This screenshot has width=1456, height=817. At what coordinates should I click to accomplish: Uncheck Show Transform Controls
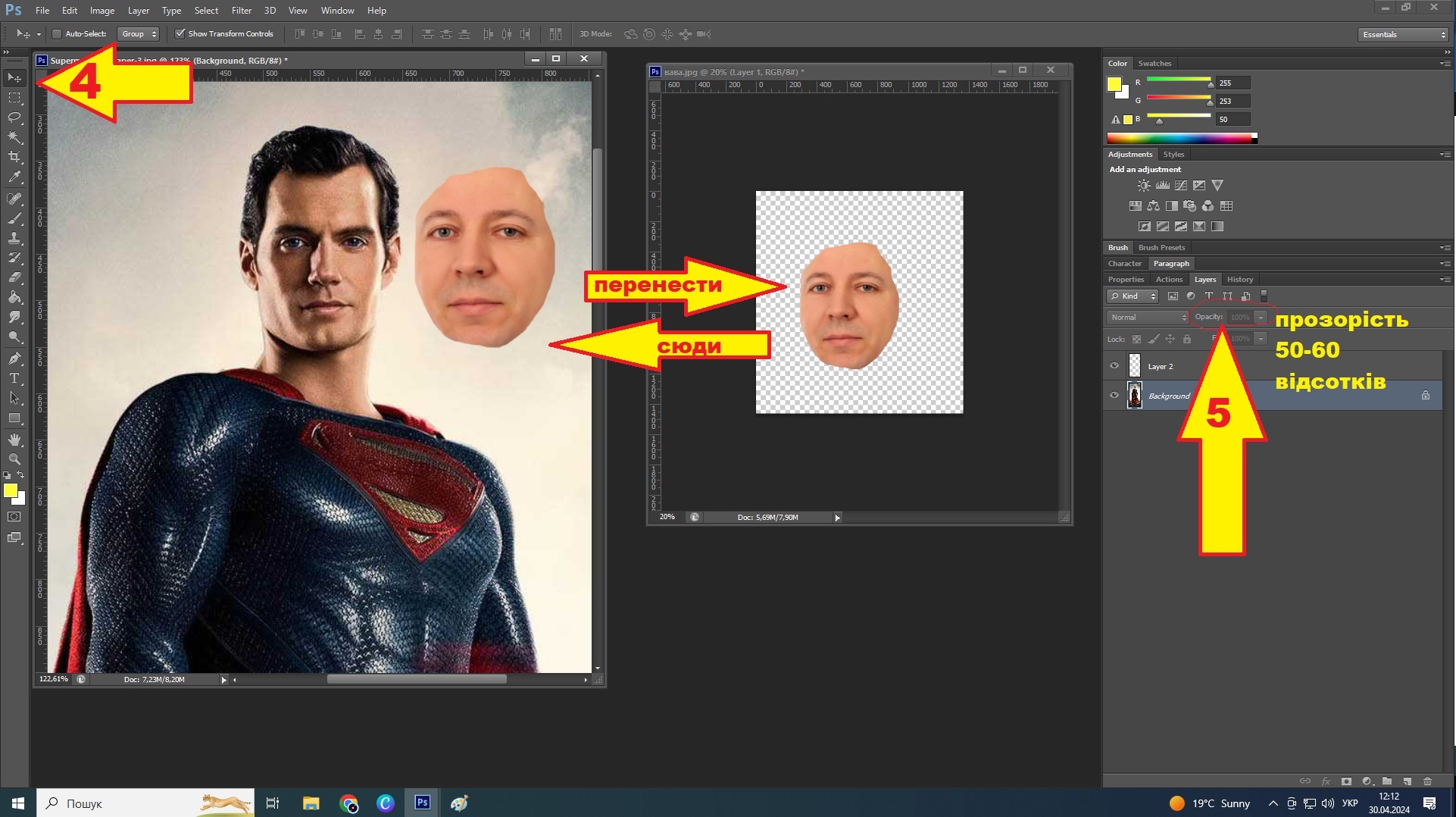click(180, 34)
